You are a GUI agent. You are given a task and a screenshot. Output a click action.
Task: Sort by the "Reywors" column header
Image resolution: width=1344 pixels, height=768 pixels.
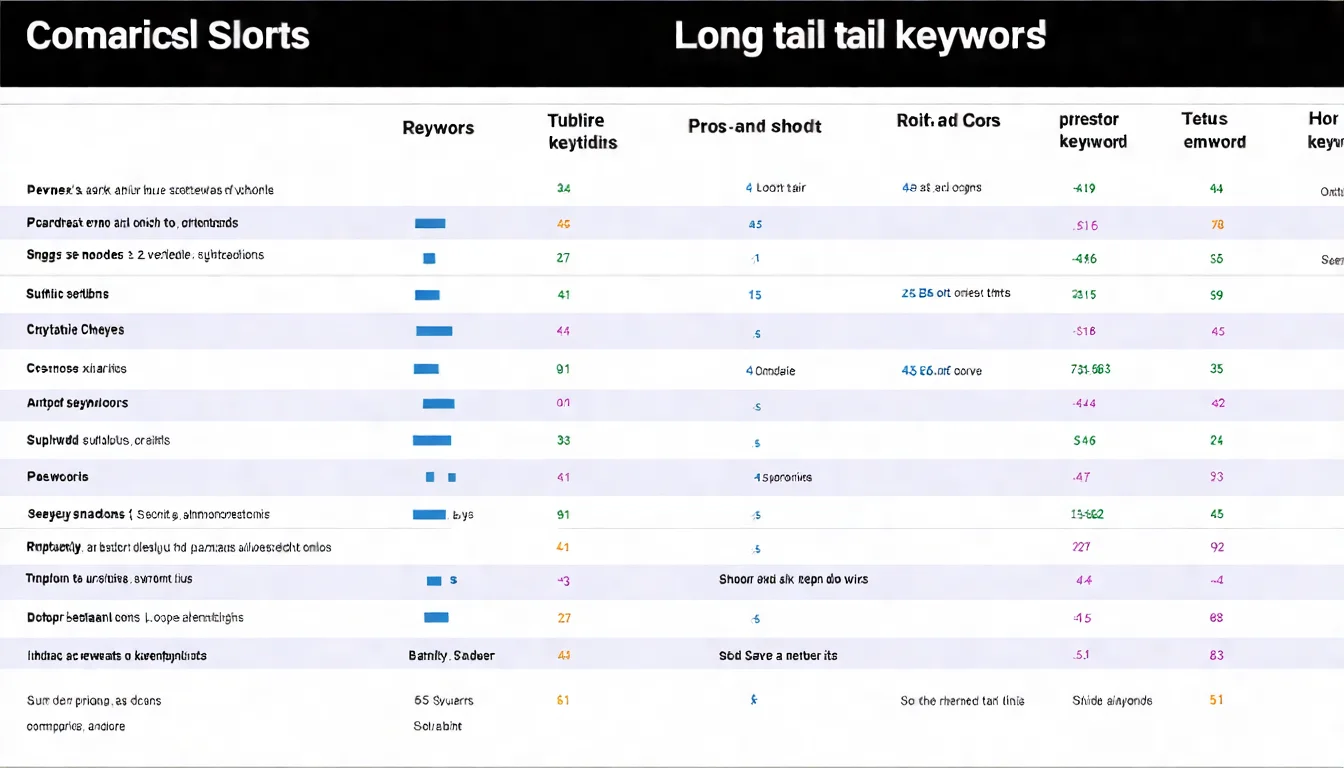click(x=438, y=128)
